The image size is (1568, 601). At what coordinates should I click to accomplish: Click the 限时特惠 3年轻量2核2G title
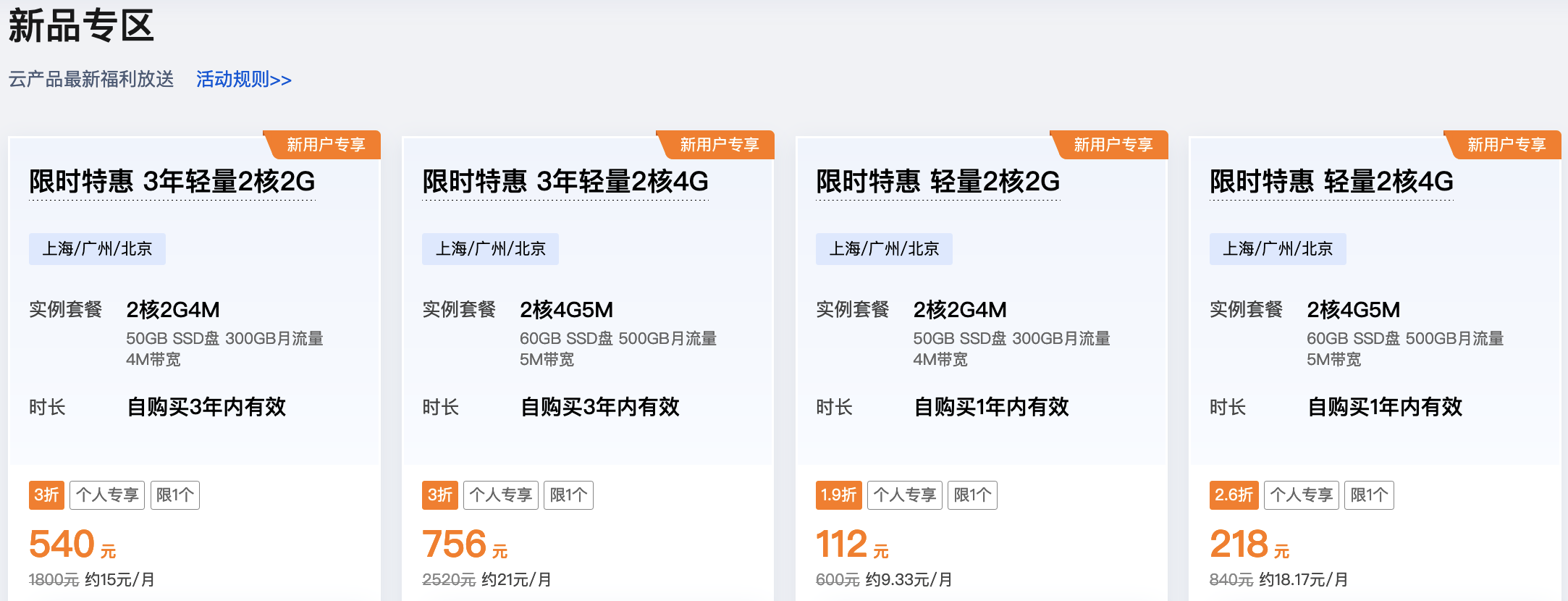pos(172,181)
